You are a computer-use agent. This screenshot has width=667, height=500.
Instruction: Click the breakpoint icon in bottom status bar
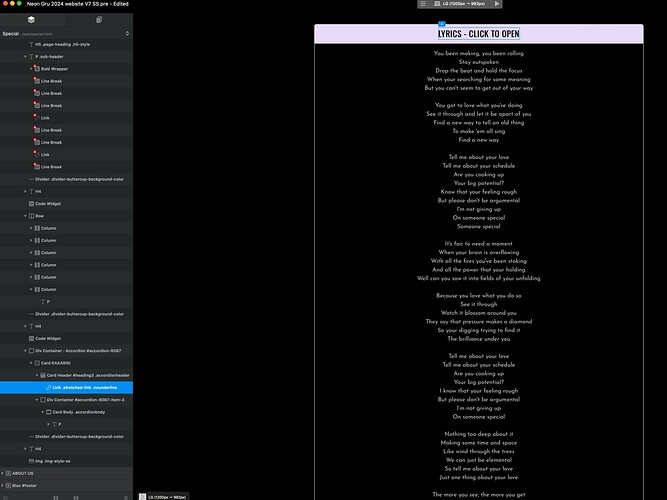click(x=143, y=497)
